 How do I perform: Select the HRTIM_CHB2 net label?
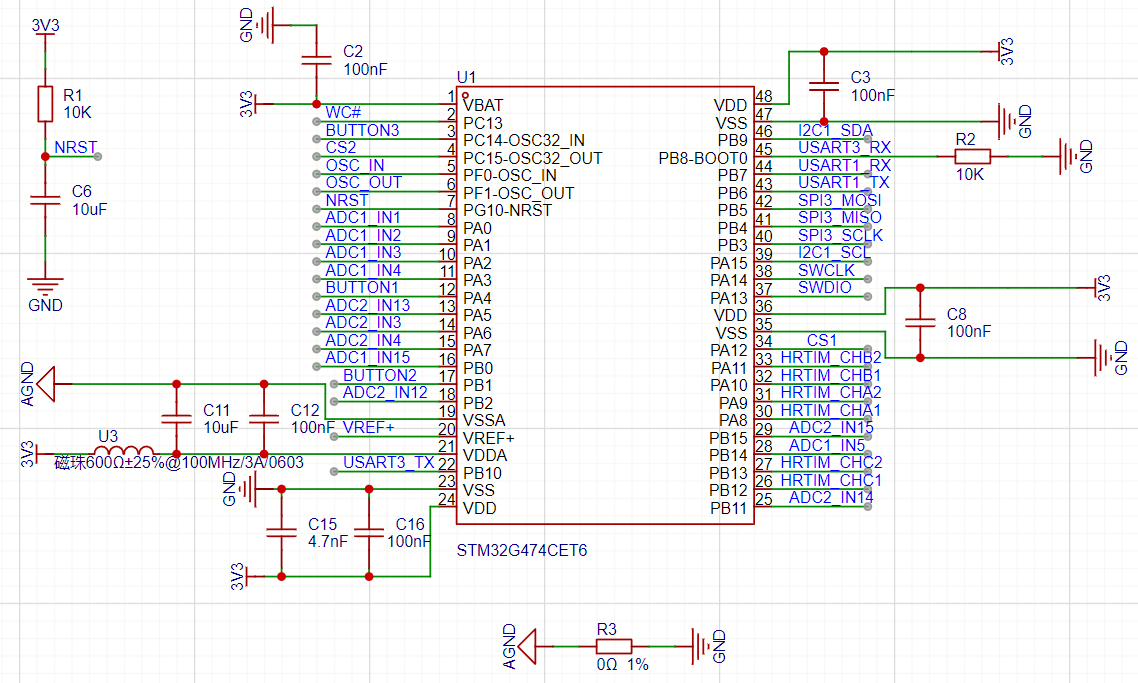(831, 357)
